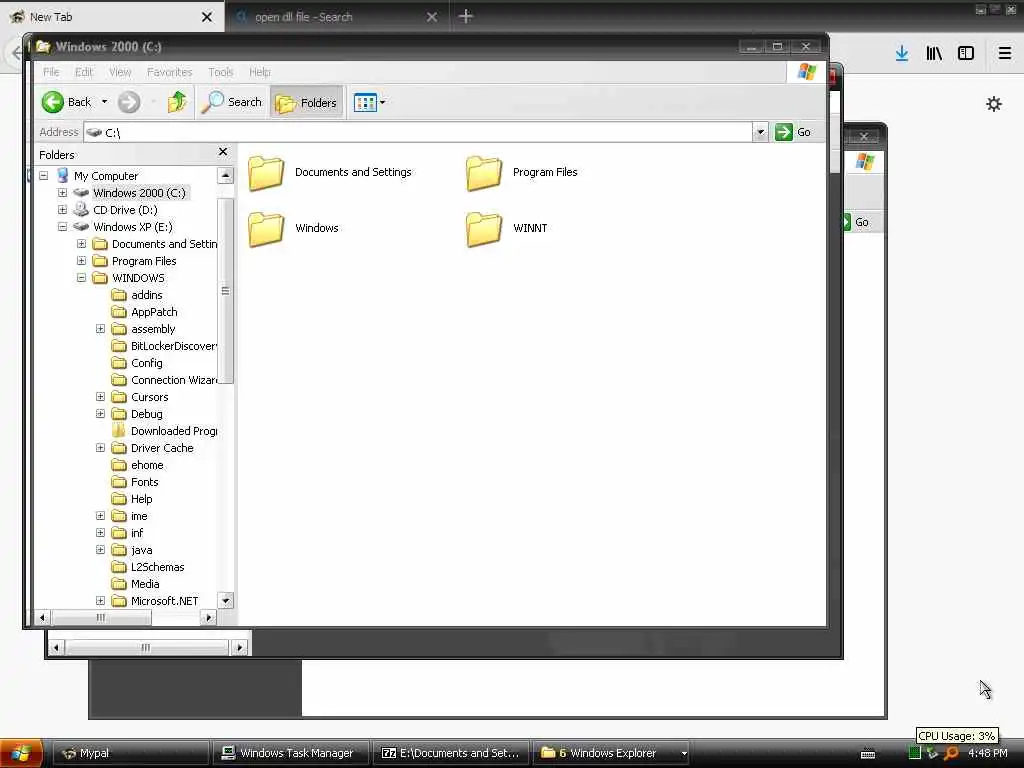Open the browser New Tab tab
The height and width of the screenshot is (768, 1024).
112,17
